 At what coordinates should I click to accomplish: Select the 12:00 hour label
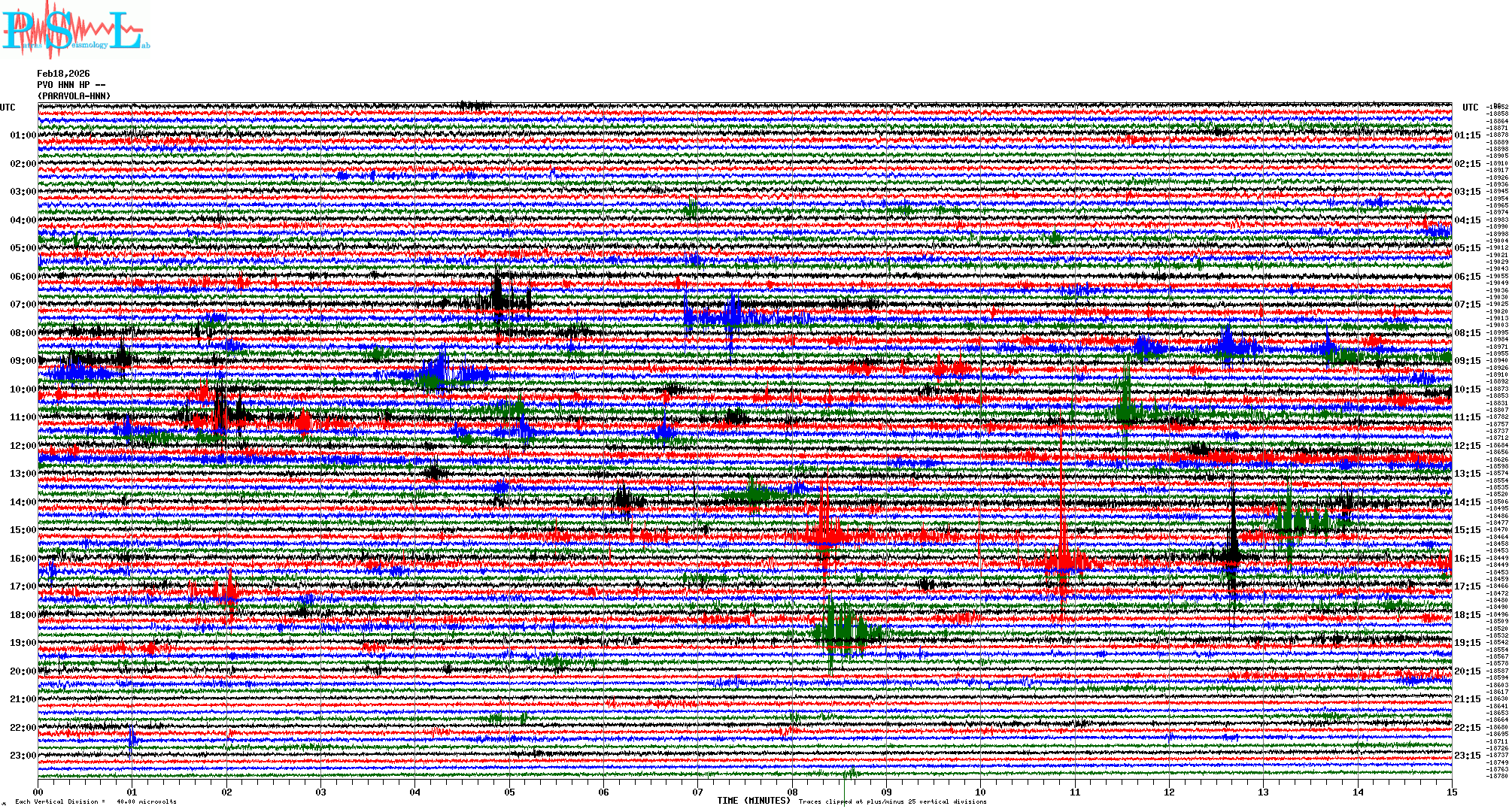23,446
